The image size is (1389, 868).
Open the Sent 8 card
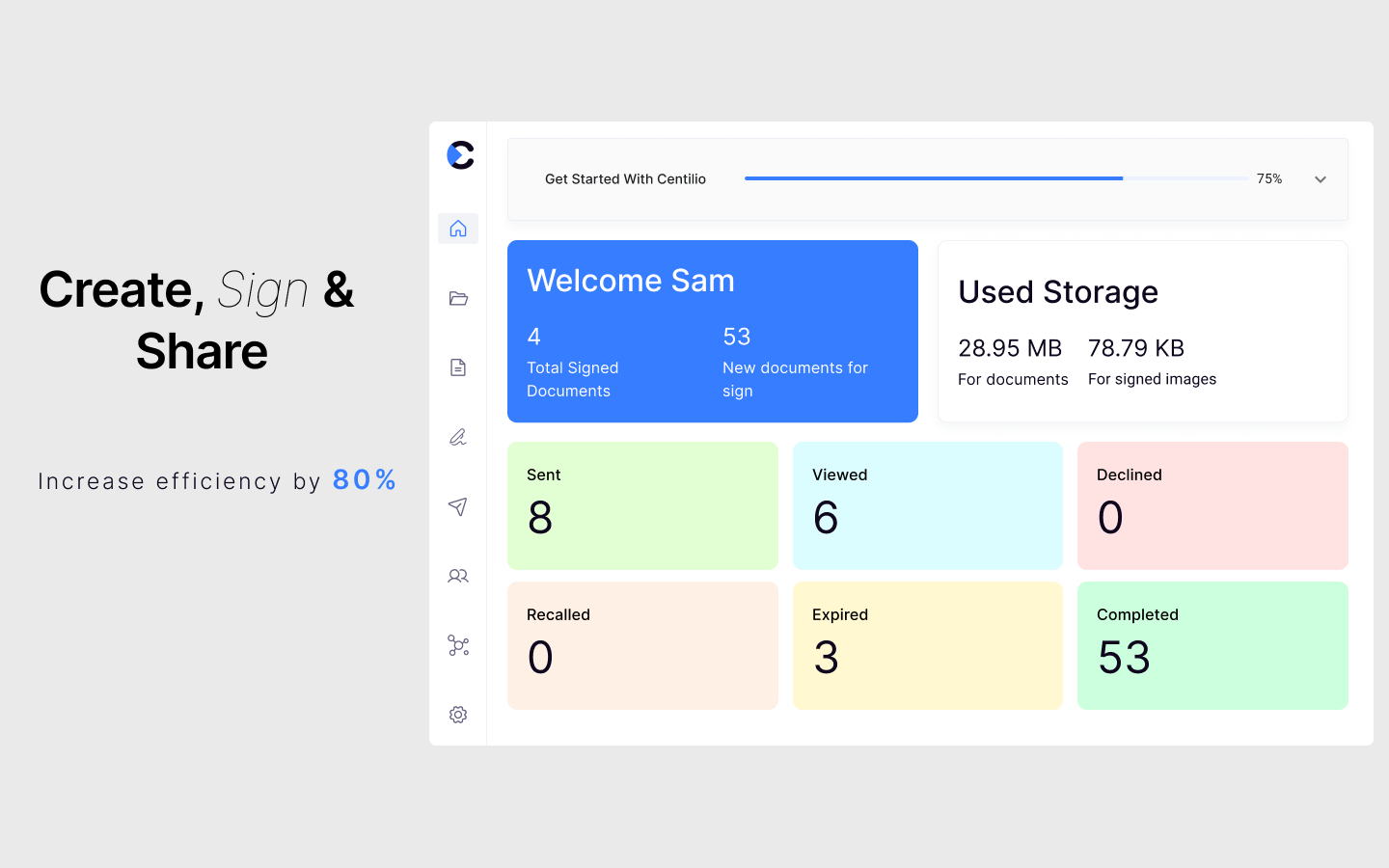tap(642, 505)
